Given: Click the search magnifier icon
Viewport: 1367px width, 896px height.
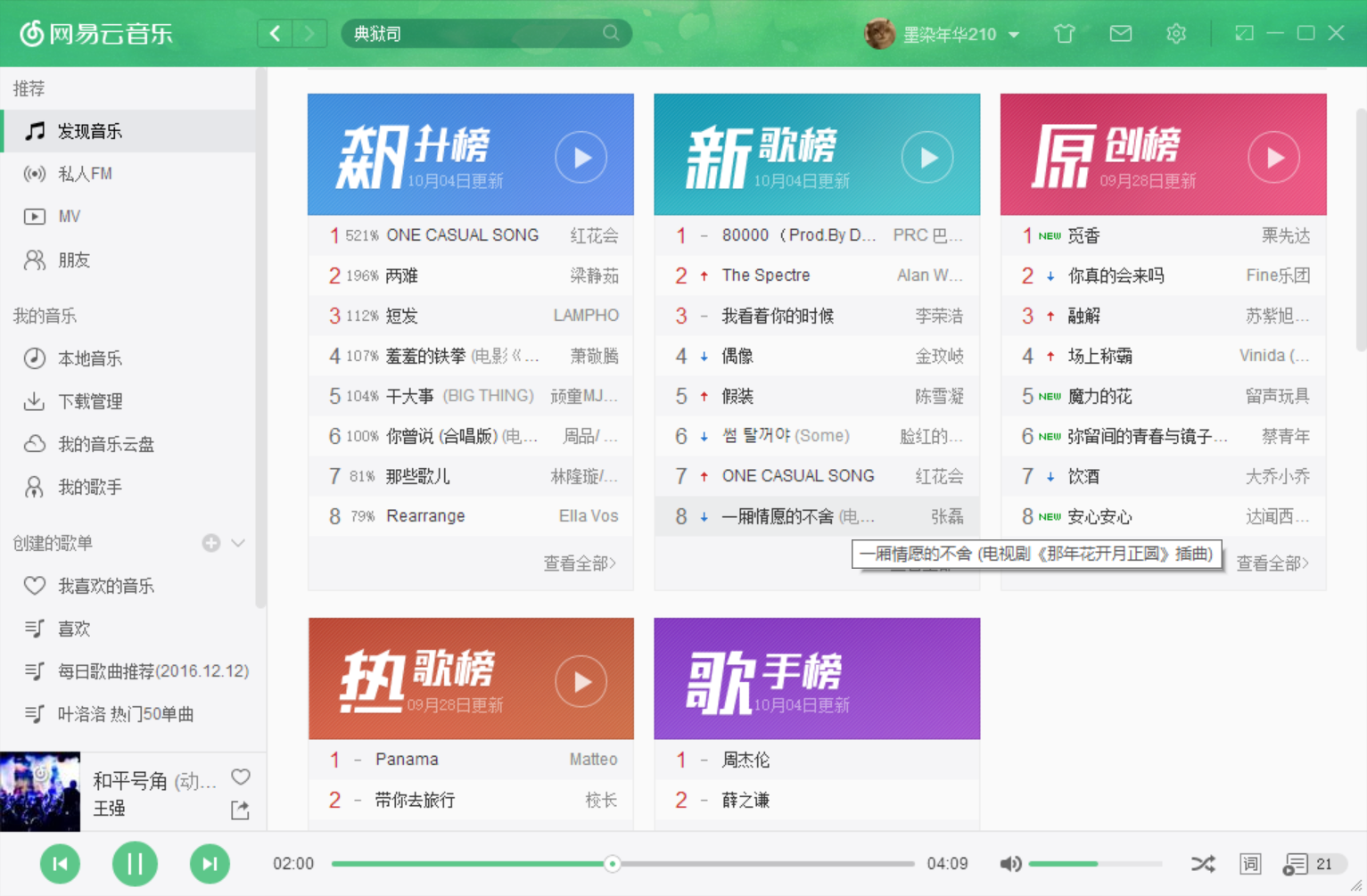Looking at the screenshot, I should click(611, 33).
